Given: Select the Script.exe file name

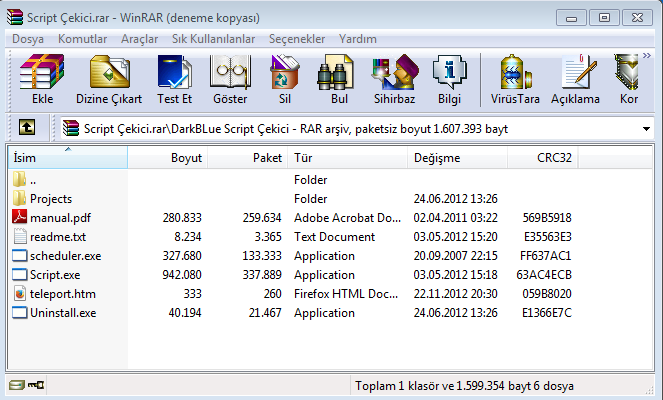Looking at the screenshot, I should pyautogui.click(x=55, y=275).
